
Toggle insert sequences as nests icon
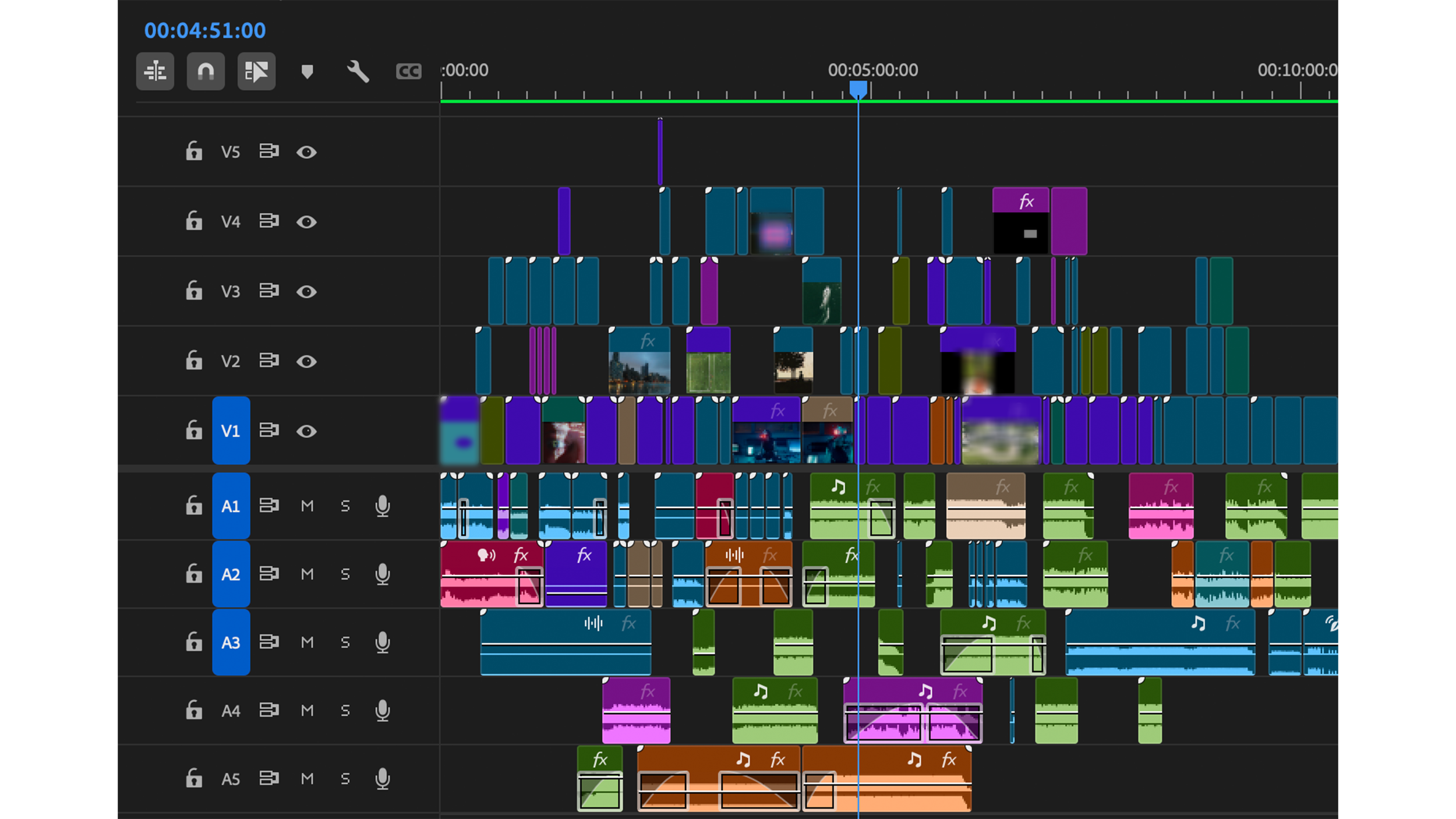[x=155, y=72]
